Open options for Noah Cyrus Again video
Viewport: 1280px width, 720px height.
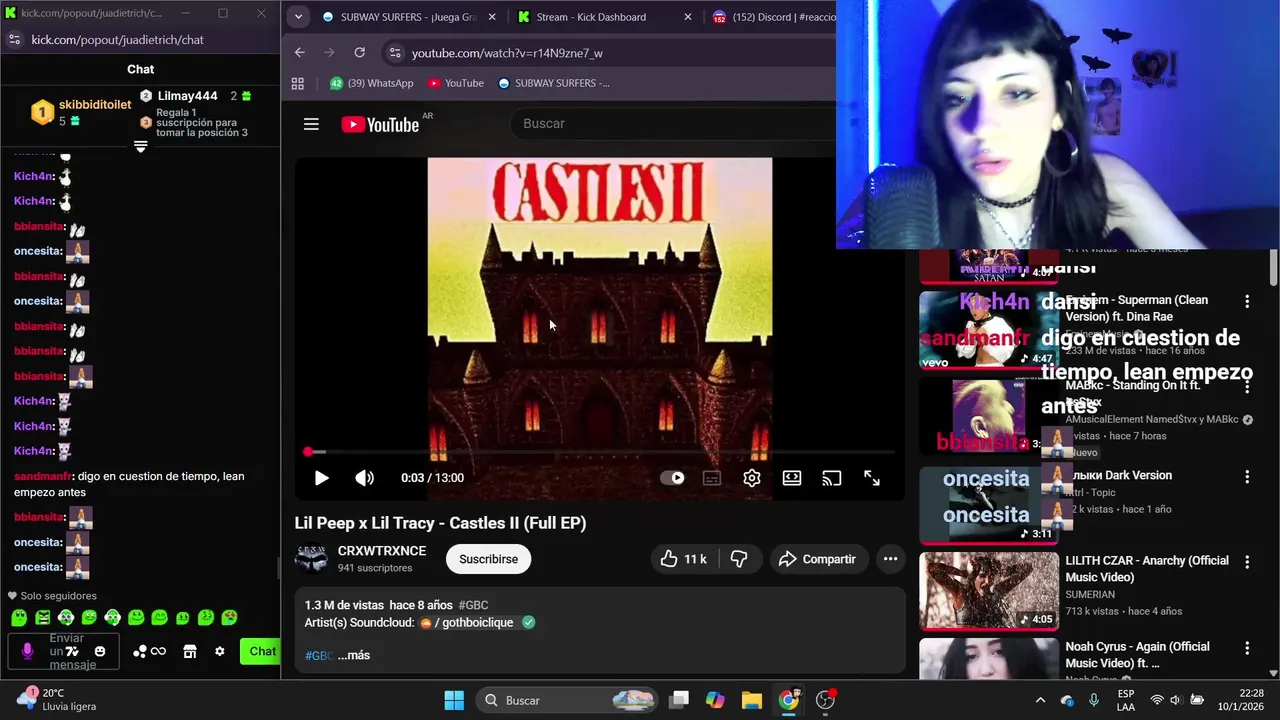tap(1247, 649)
